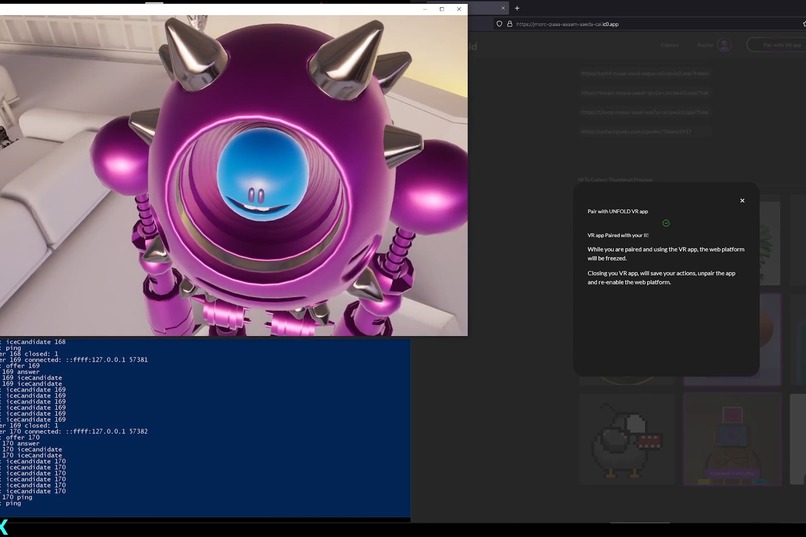This screenshot has width=806, height=537.
Task: Click the shield tracking protection icon
Action: coord(499,24)
